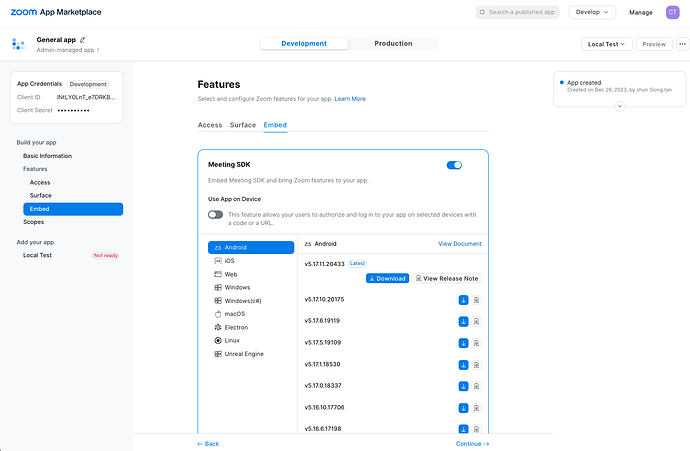Image resolution: width=690 pixels, height=451 pixels.
Task: Click the General app icon
Action: 19,44
